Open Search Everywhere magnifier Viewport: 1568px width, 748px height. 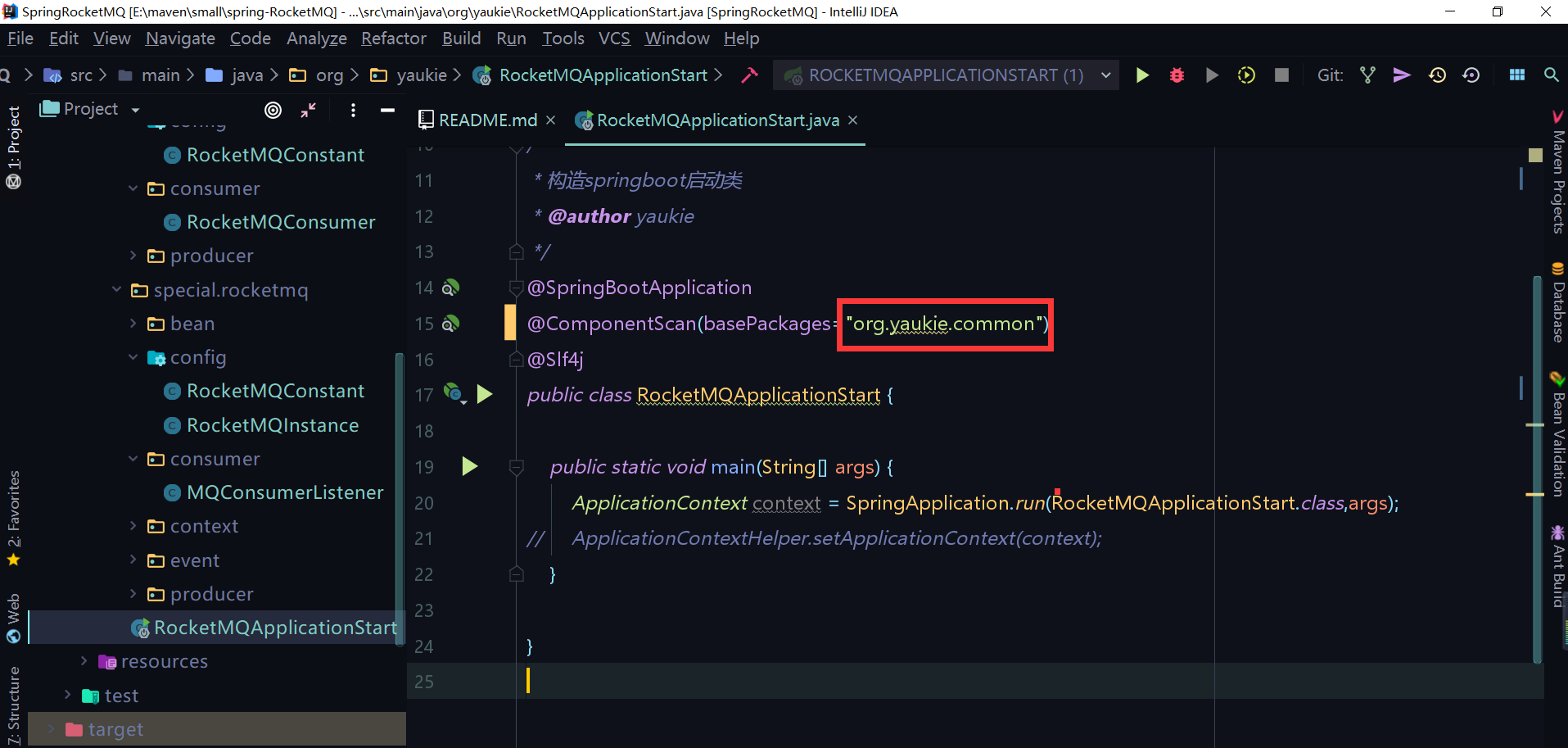coord(1551,75)
